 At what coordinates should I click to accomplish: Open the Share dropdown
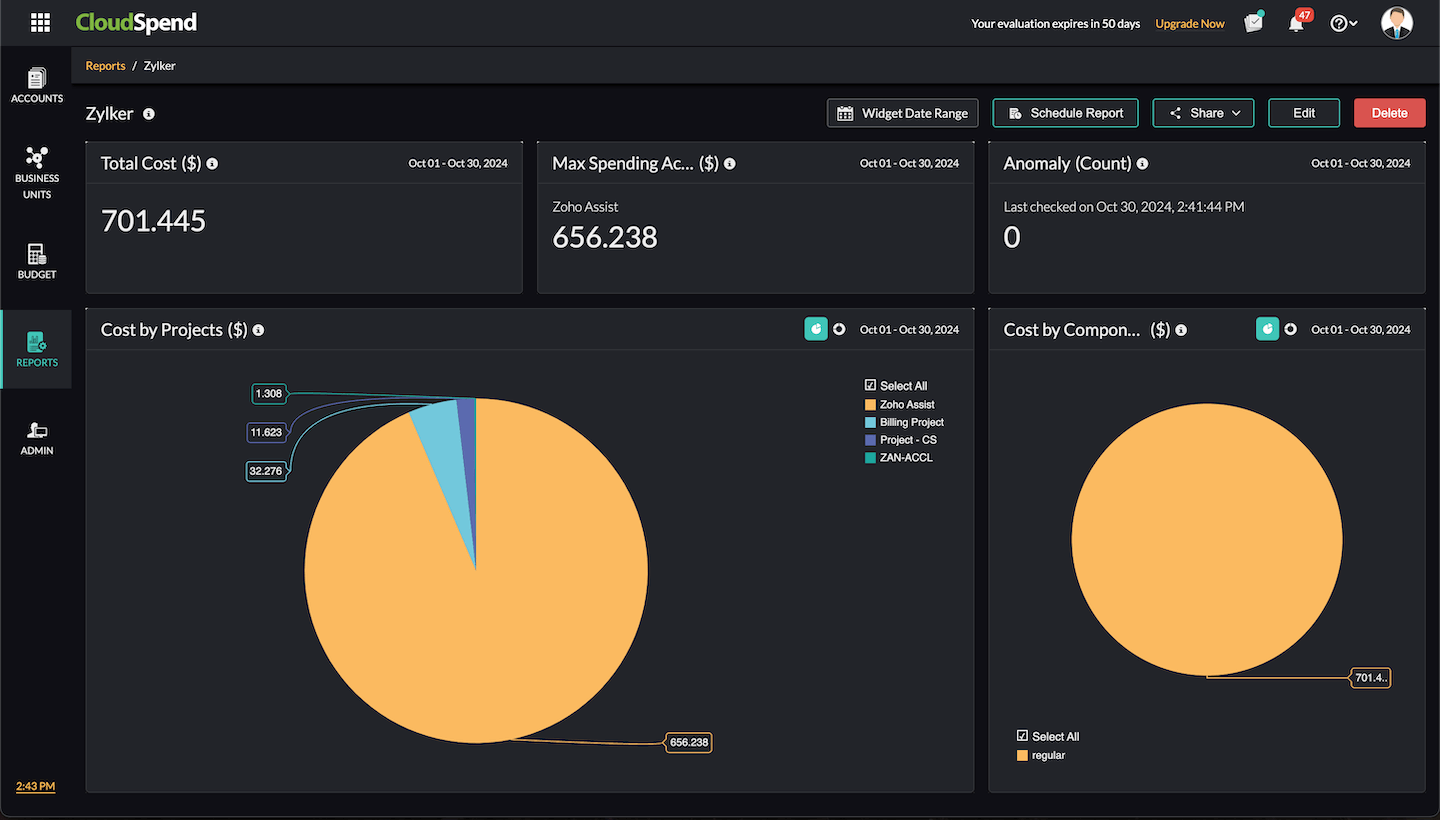[x=1203, y=113]
